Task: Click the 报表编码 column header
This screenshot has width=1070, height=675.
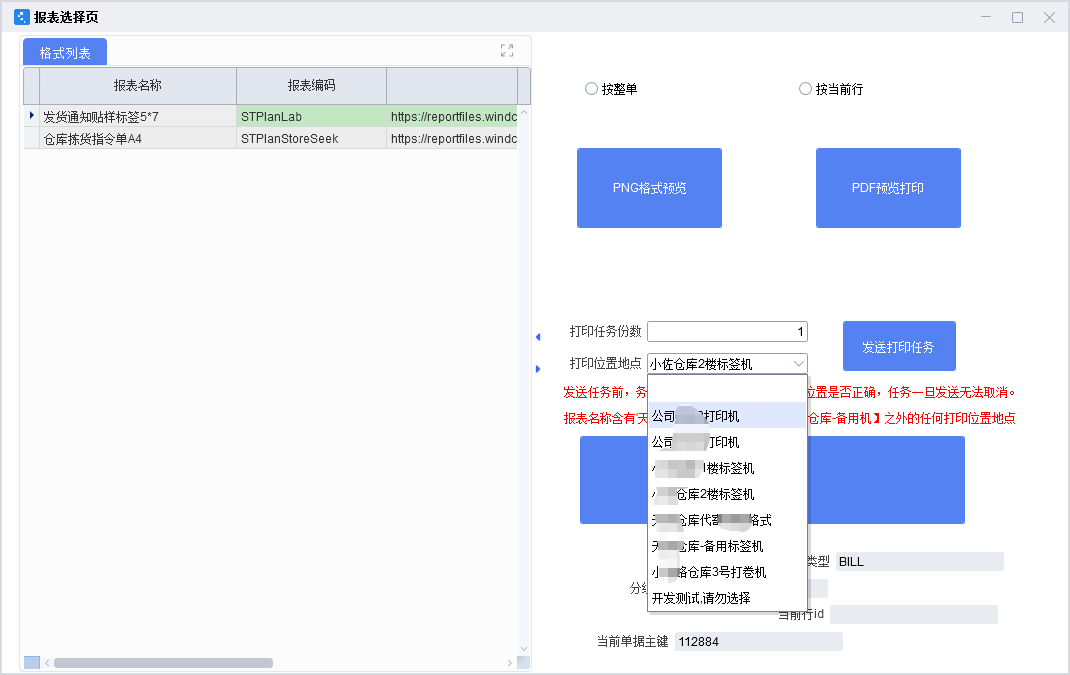Action: [x=311, y=85]
